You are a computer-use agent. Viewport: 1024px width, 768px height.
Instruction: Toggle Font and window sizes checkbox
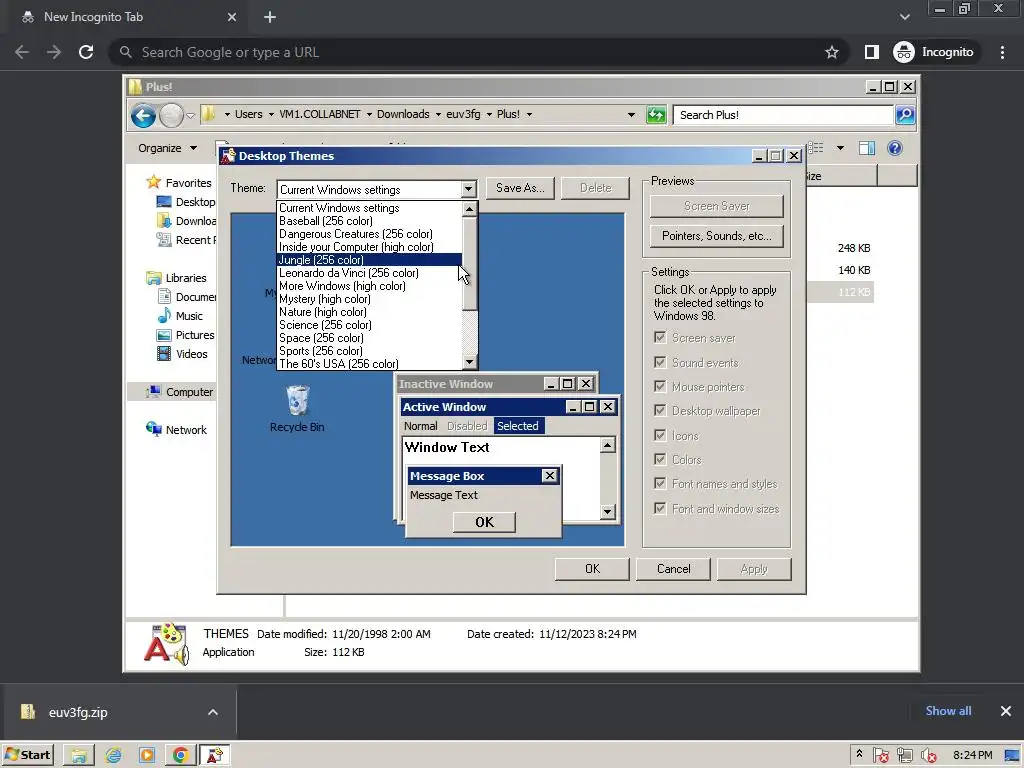pyautogui.click(x=660, y=509)
